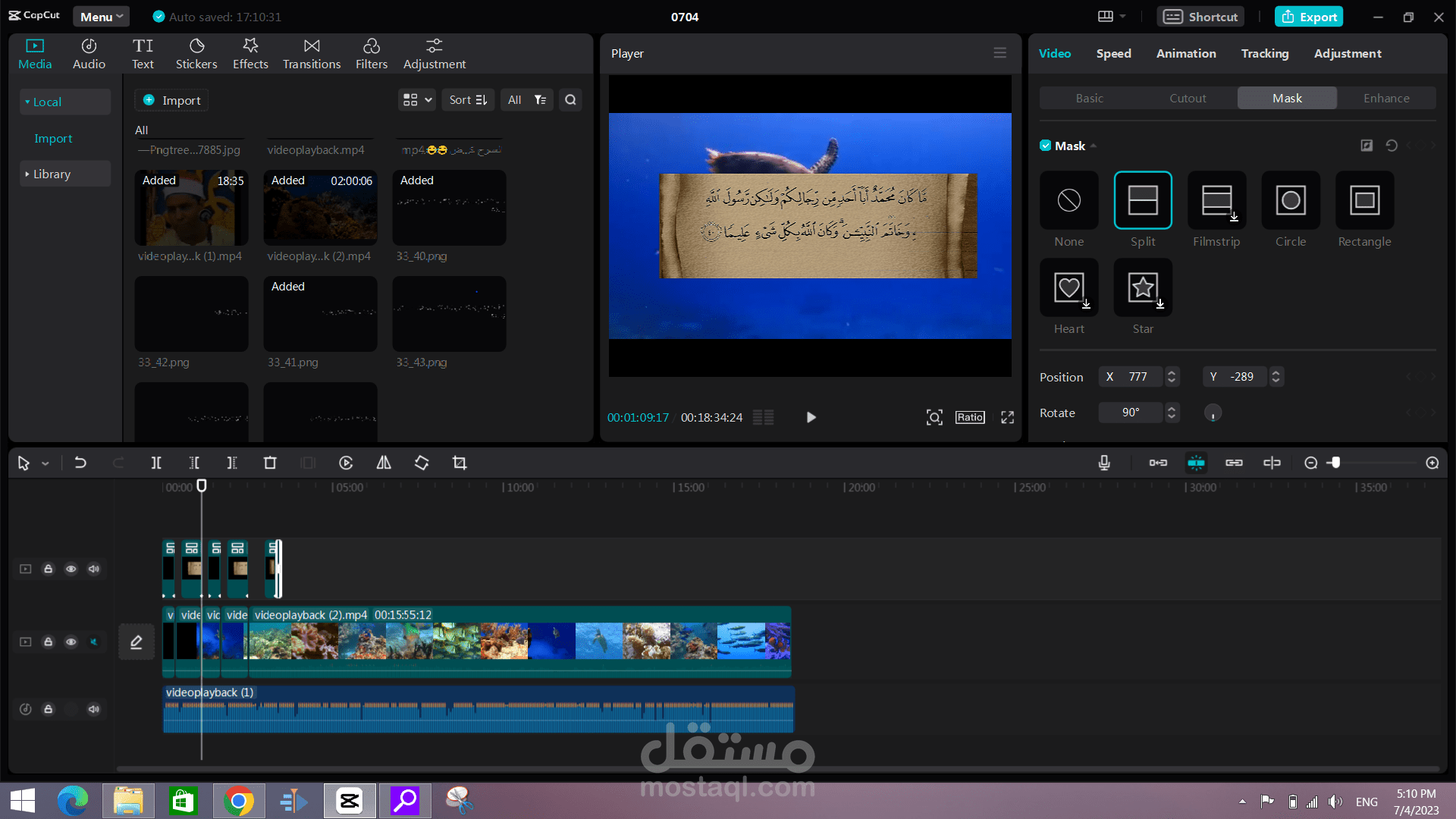Click the record voiceover microphone icon

(x=1104, y=463)
